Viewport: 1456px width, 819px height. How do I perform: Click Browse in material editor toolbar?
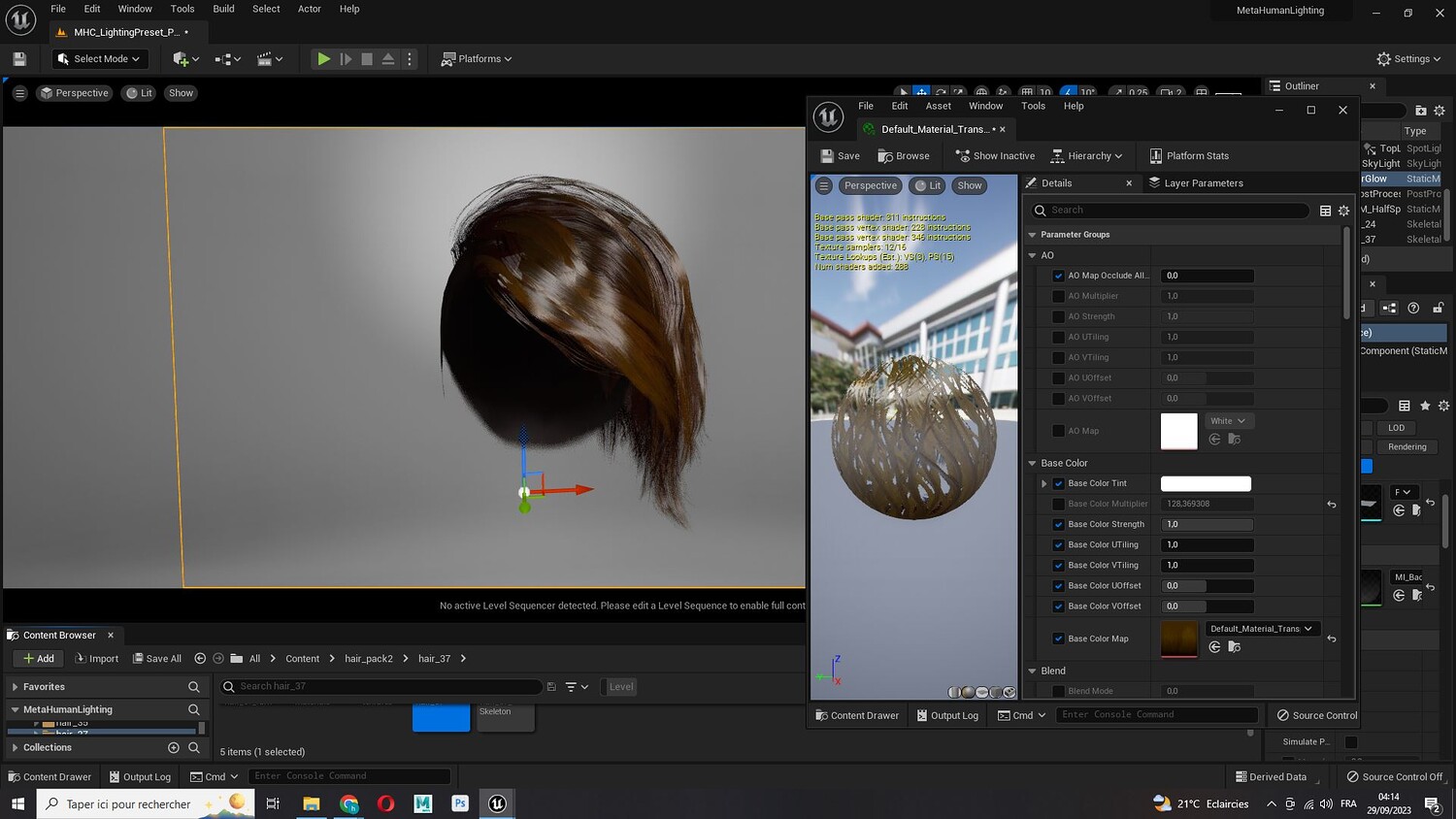point(904,156)
